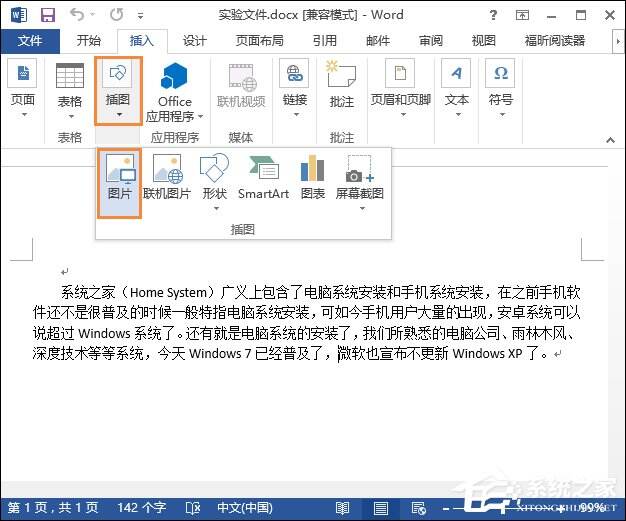The image size is (626, 521).
Task: Switch to Read Mode view
Action: (x=343, y=508)
